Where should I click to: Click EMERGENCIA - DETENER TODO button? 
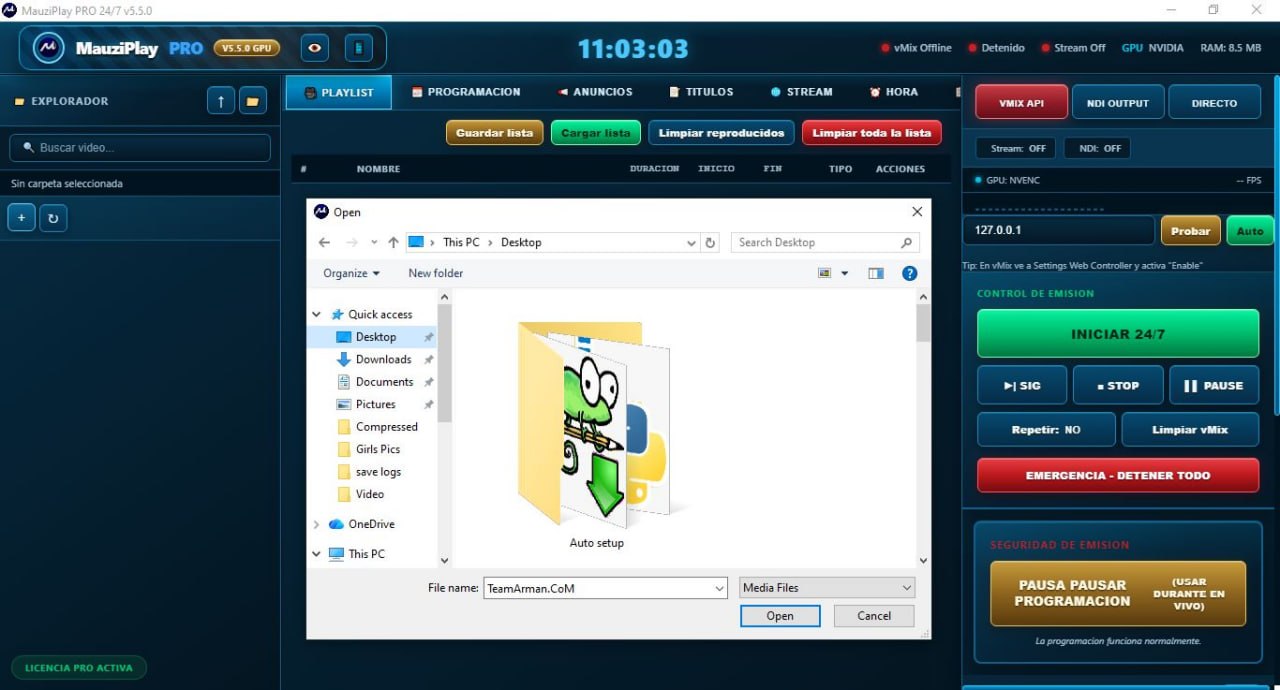tap(1118, 475)
